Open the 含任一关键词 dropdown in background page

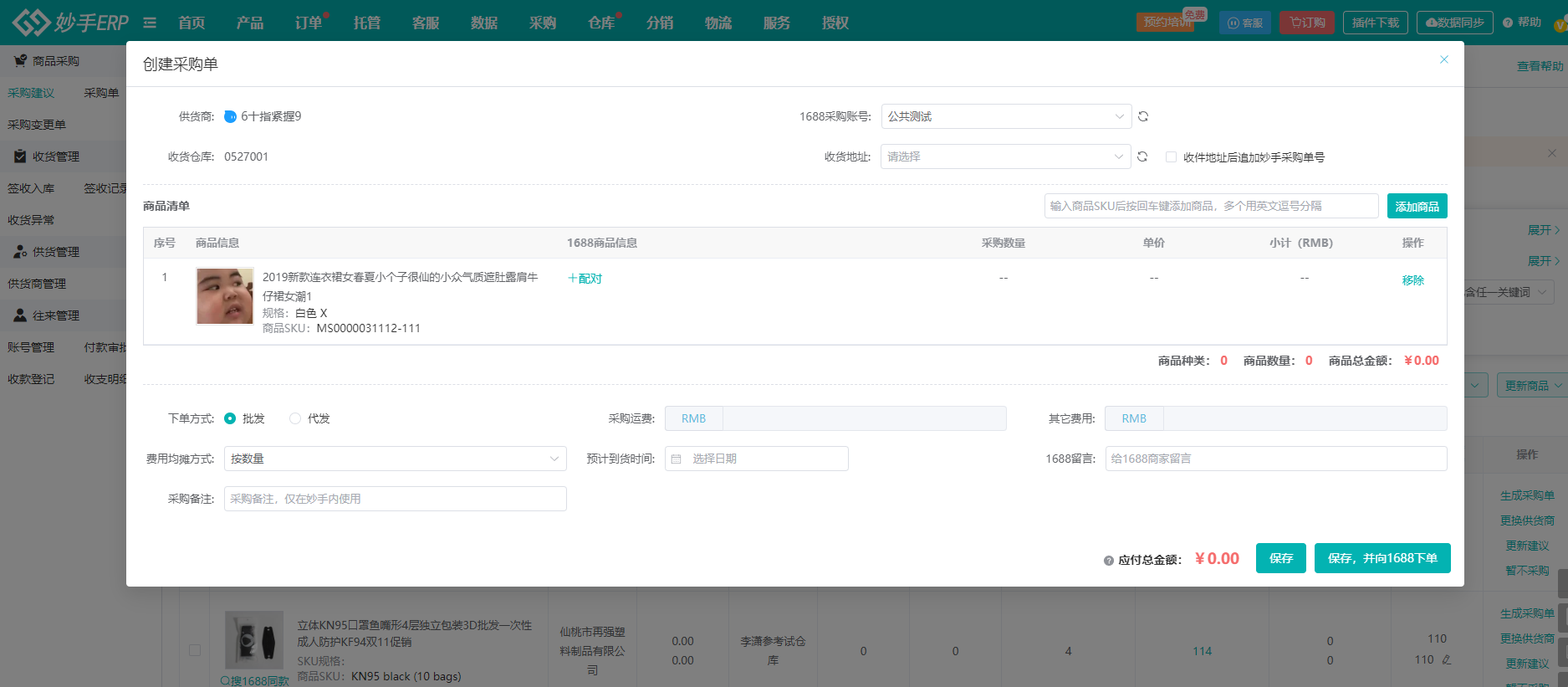[1509, 292]
